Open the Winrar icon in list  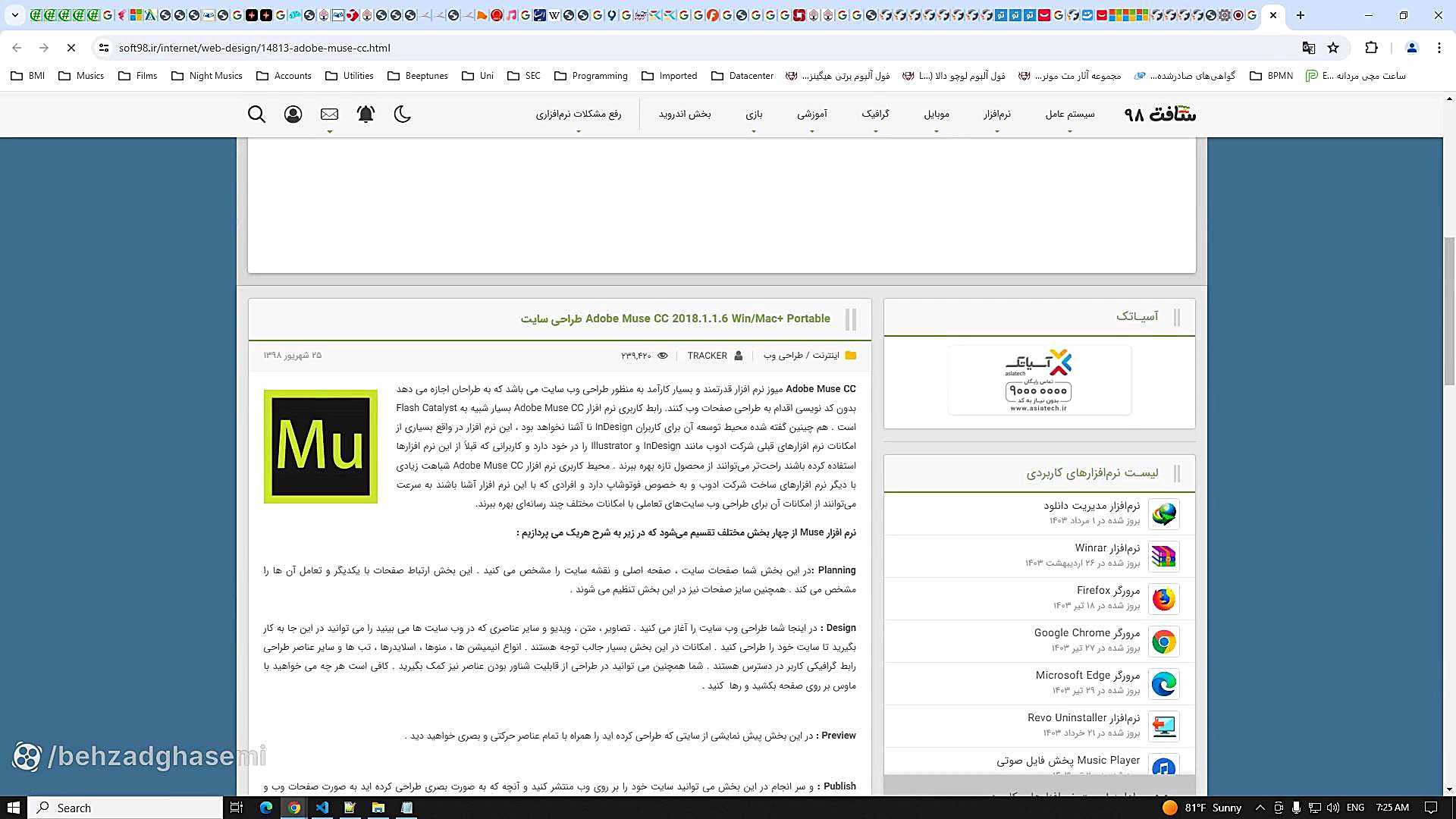pyautogui.click(x=1164, y=557)
